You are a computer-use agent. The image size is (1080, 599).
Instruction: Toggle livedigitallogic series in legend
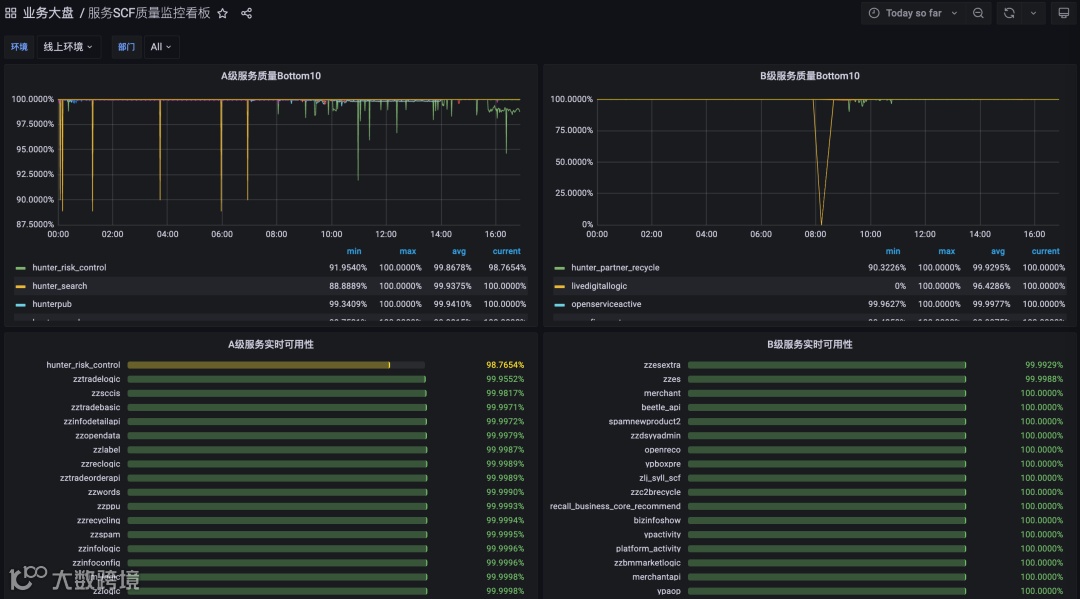[x=599, y=286]
